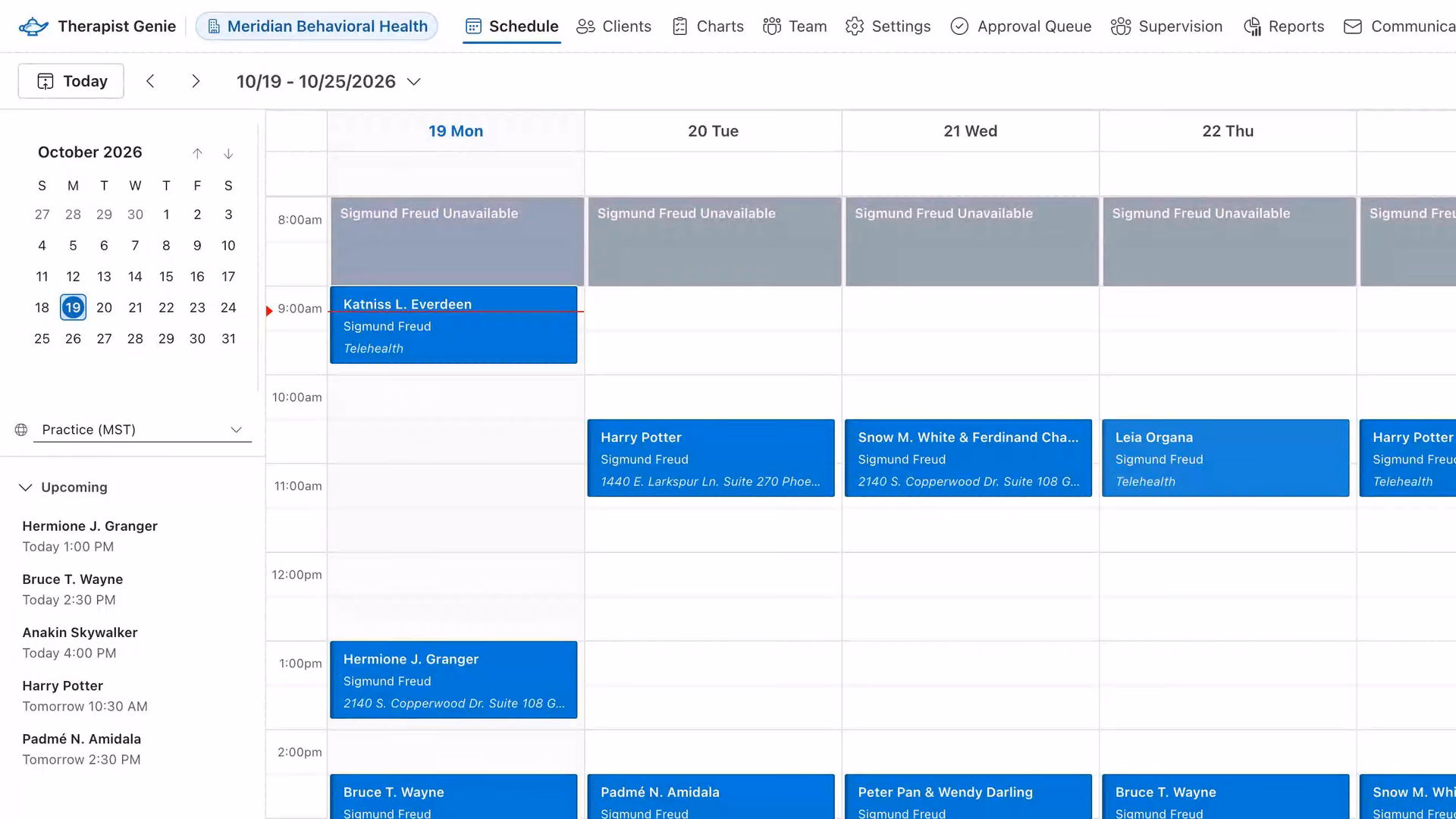Click mini calendar previous month up arrow
The width and height of the screenshot is (1456, 819).
(197, 154)
